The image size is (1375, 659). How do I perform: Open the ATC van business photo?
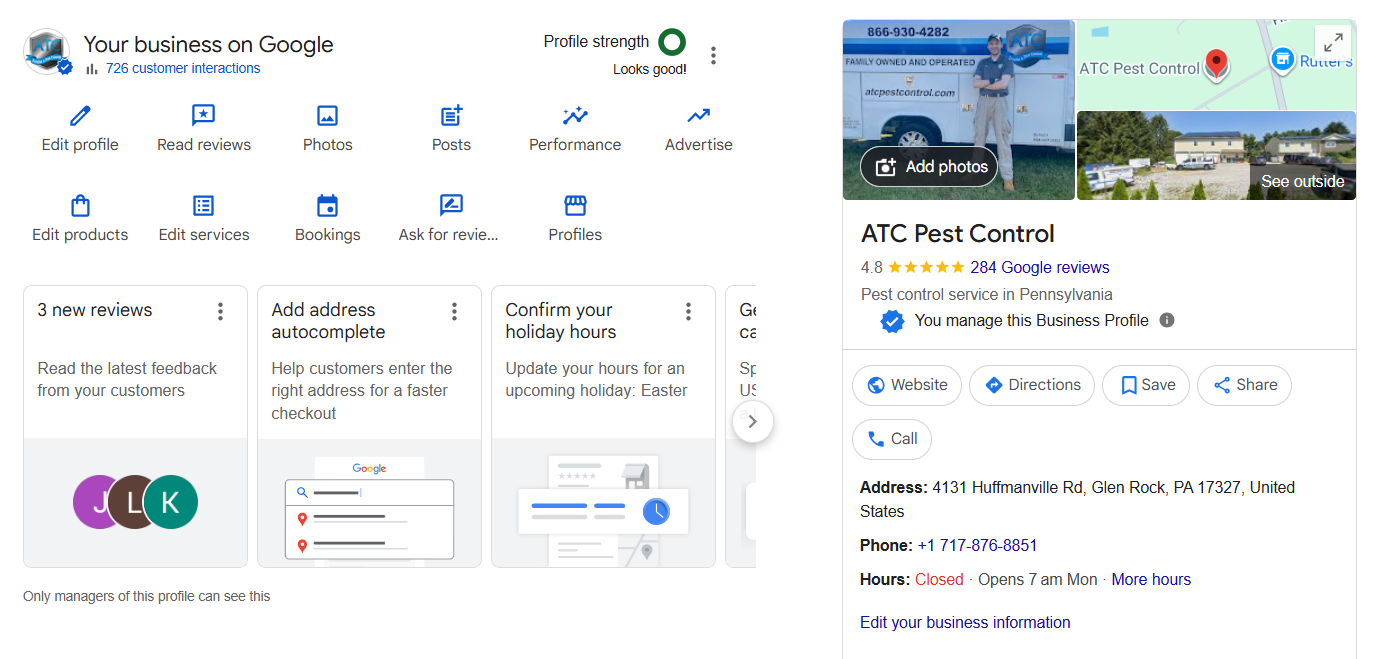959,110
